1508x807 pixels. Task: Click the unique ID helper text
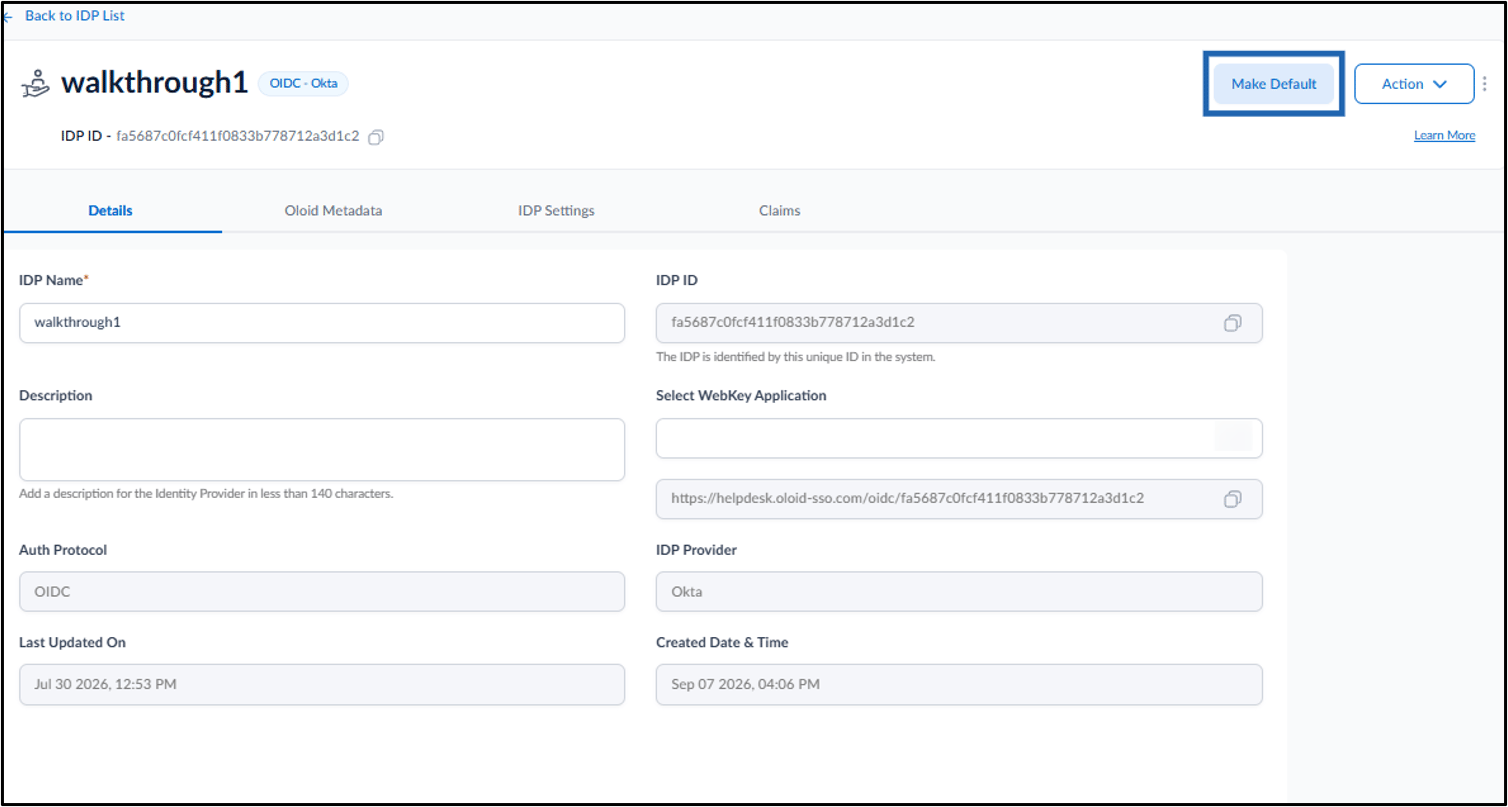(x=795, y=357)
